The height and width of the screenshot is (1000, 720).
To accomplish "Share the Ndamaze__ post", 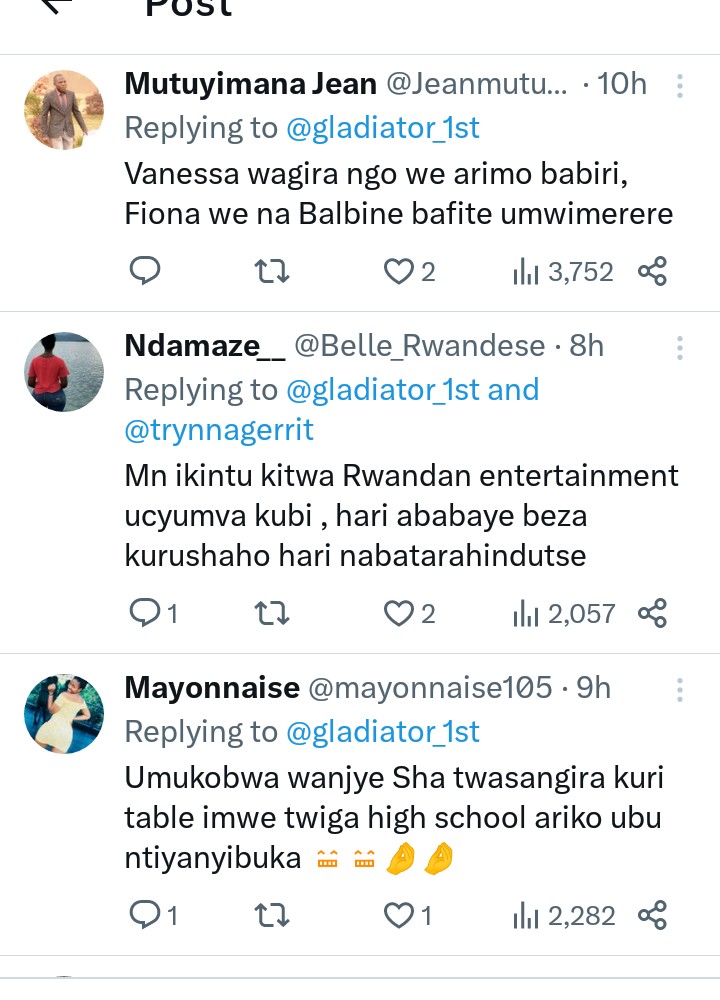I will [x=652, y=612].
